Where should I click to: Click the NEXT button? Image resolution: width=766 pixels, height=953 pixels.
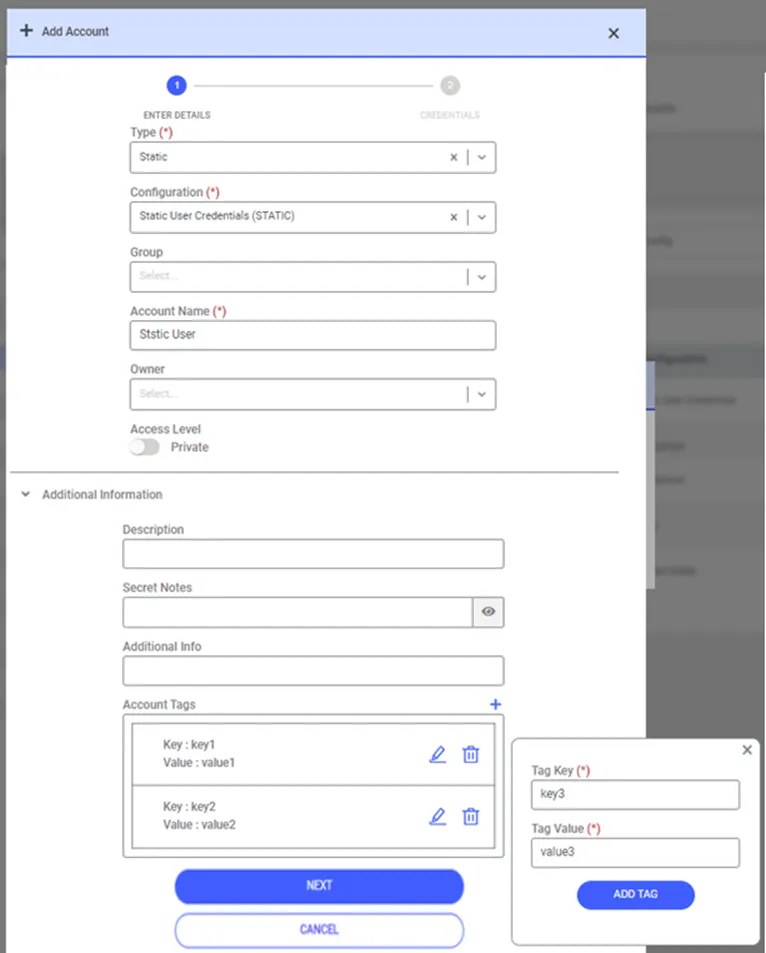click(x=319, y=886)
